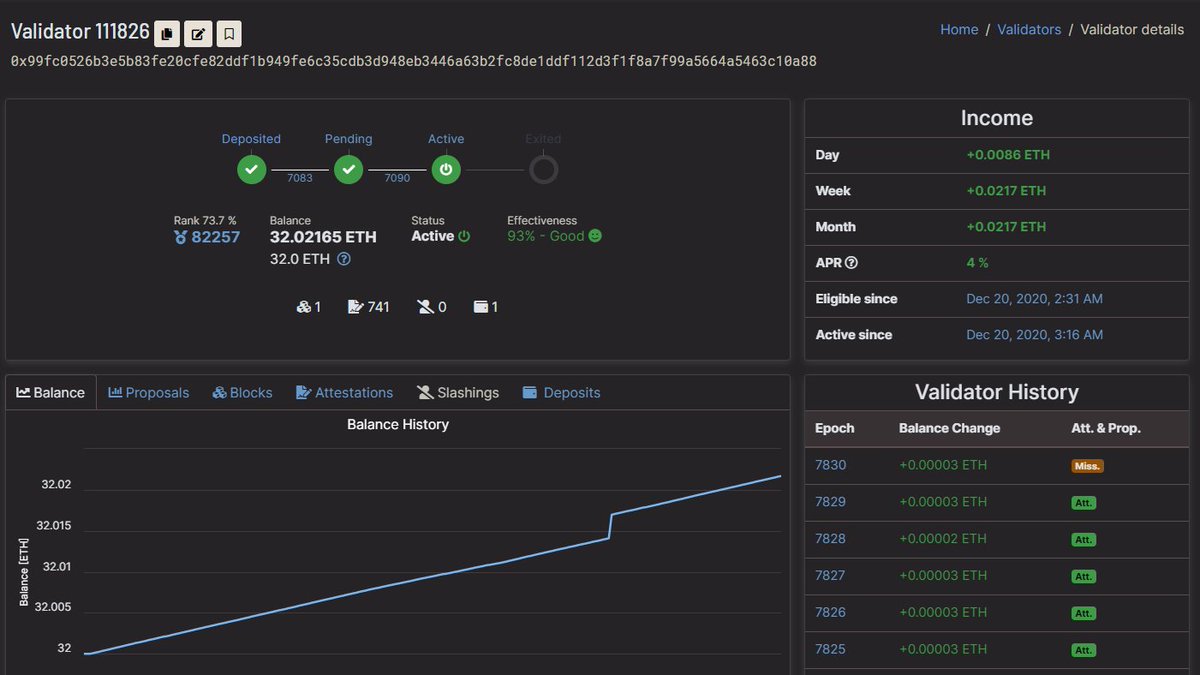Go to Validators breadcrumb link
Viewport: 1200px width, 675px height.
coord(1029,30)
